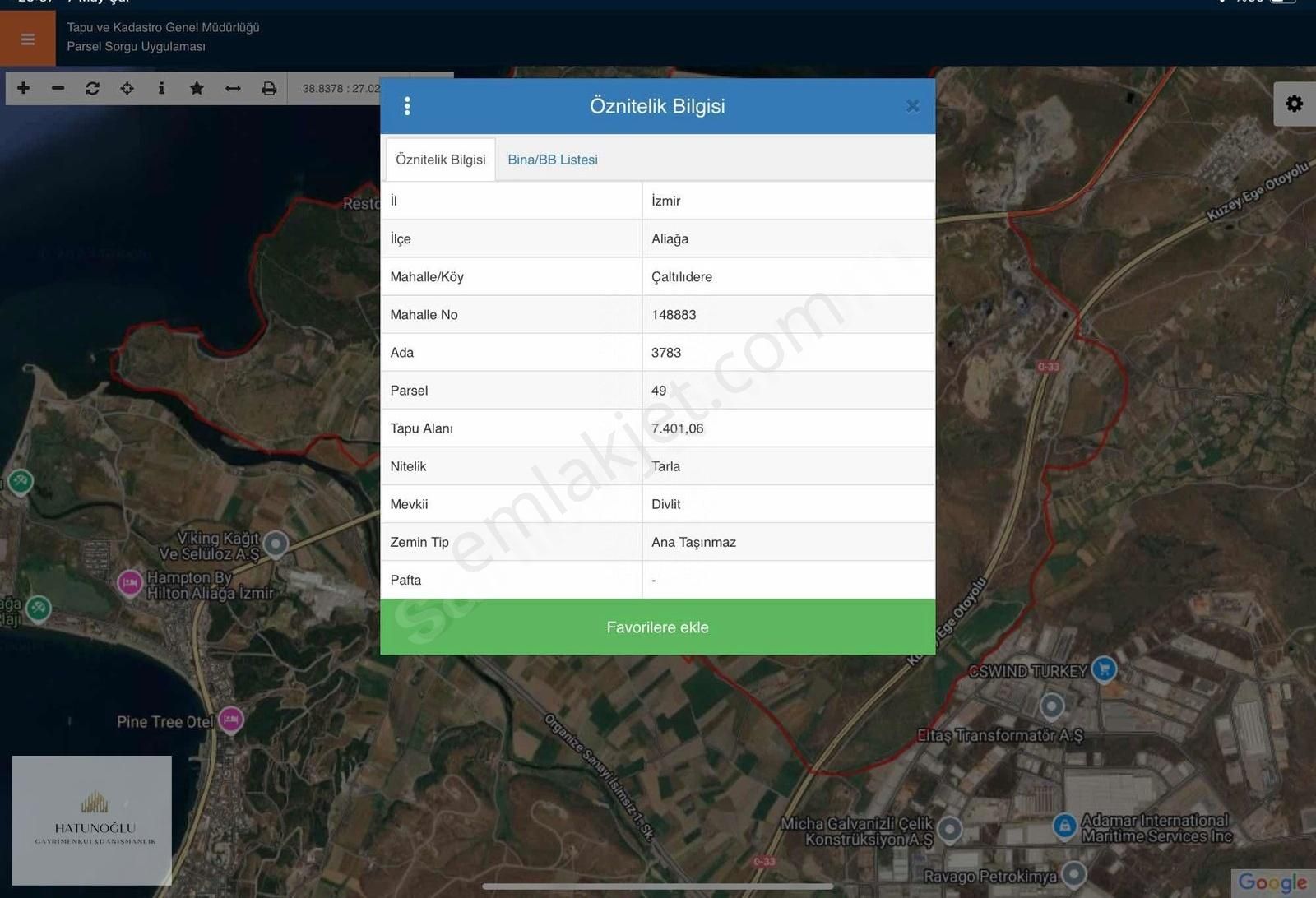Click the Adamar International Maritime marker
Image resolution: width=1316 pixels, height=898 pixels.
[x=1065, y=826]
